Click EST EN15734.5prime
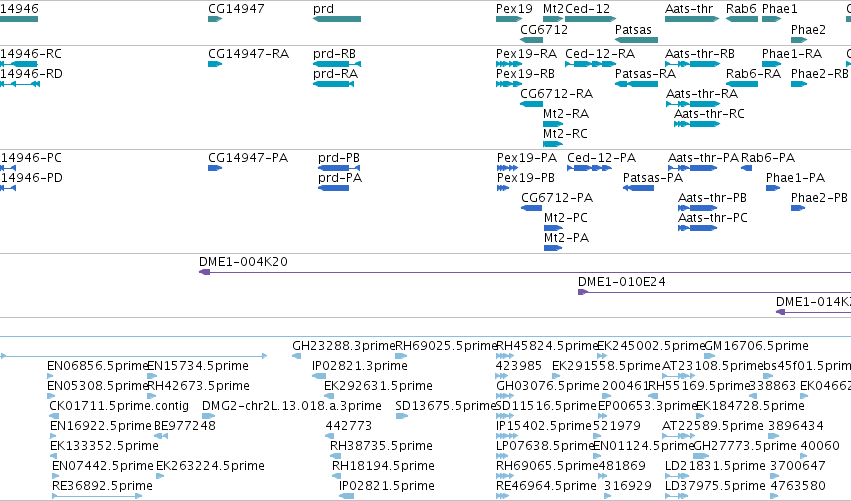Image resolution: width=851 pixels, height=501 pixels. click(152, 376)
